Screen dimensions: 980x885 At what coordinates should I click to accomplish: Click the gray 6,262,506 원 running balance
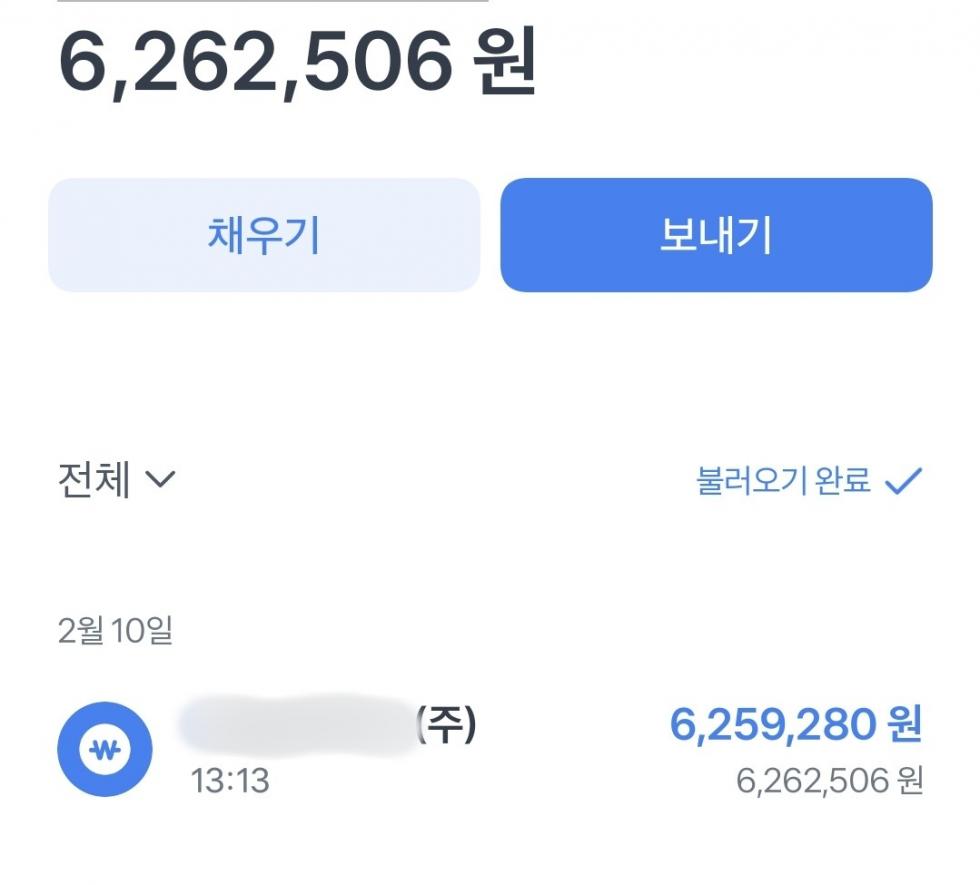click(x=829, y=781)
